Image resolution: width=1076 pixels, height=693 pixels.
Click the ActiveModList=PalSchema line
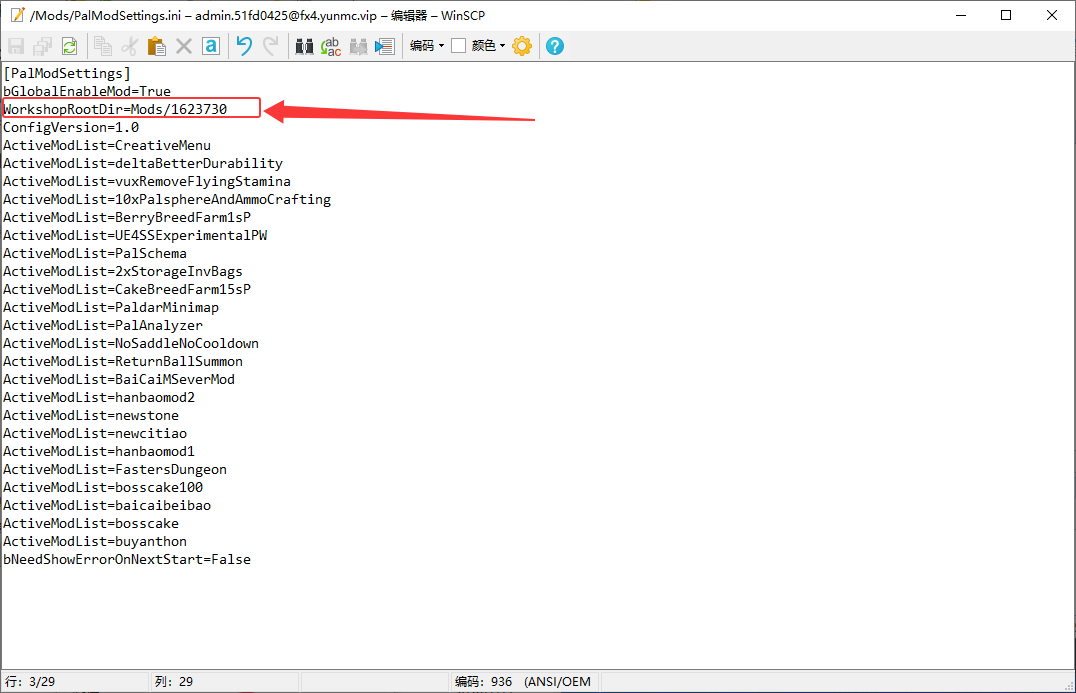pos(95,253)
